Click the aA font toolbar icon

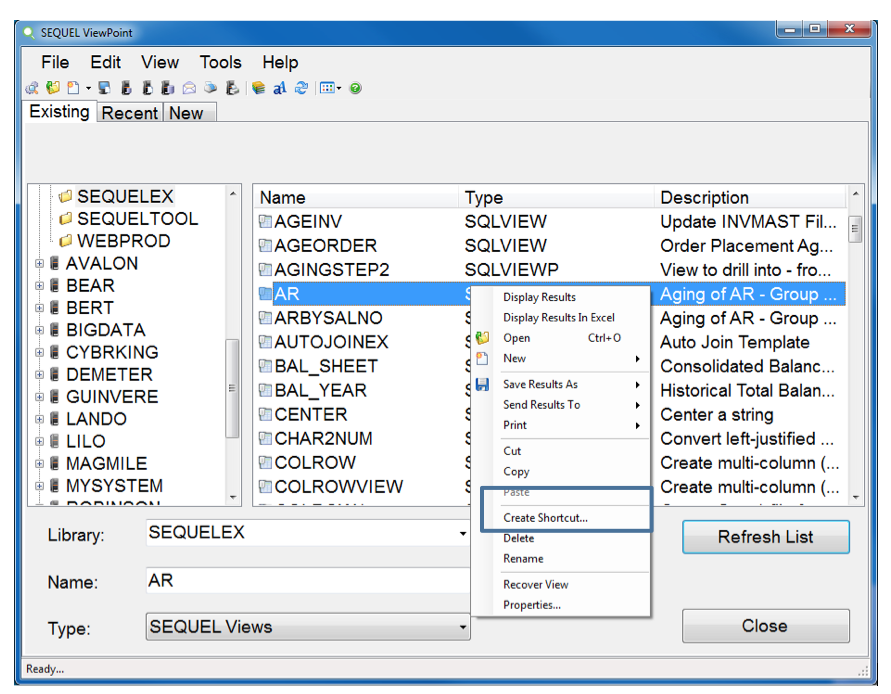click(280, 88)
